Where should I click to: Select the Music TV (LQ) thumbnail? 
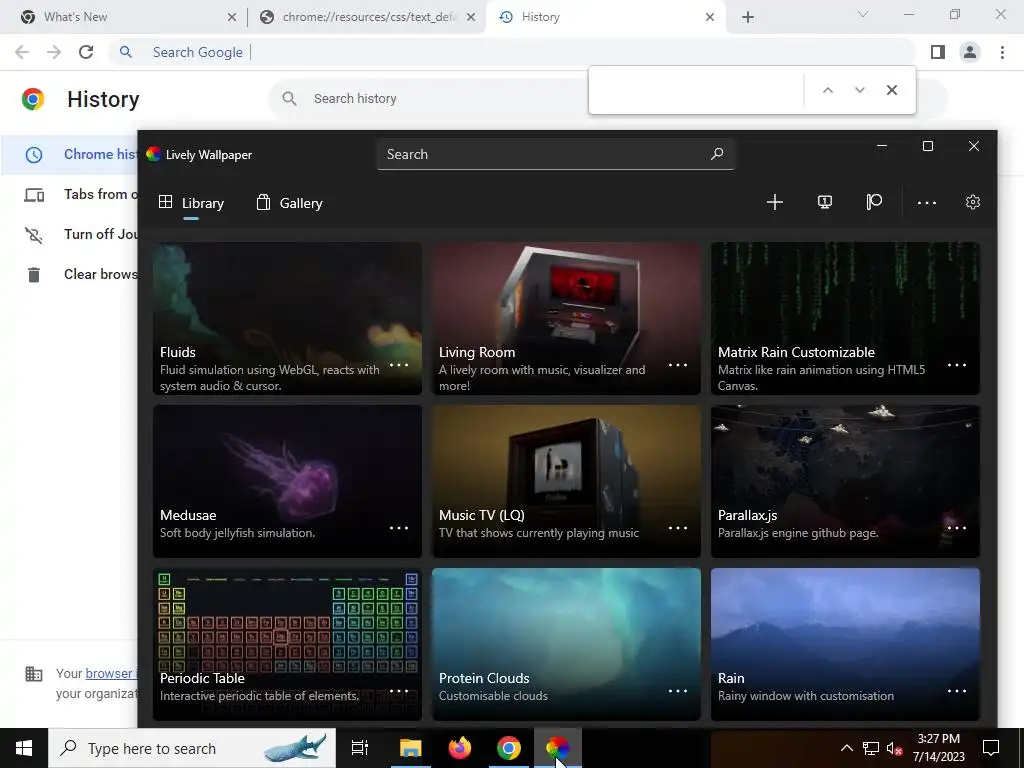pos(566,481)
